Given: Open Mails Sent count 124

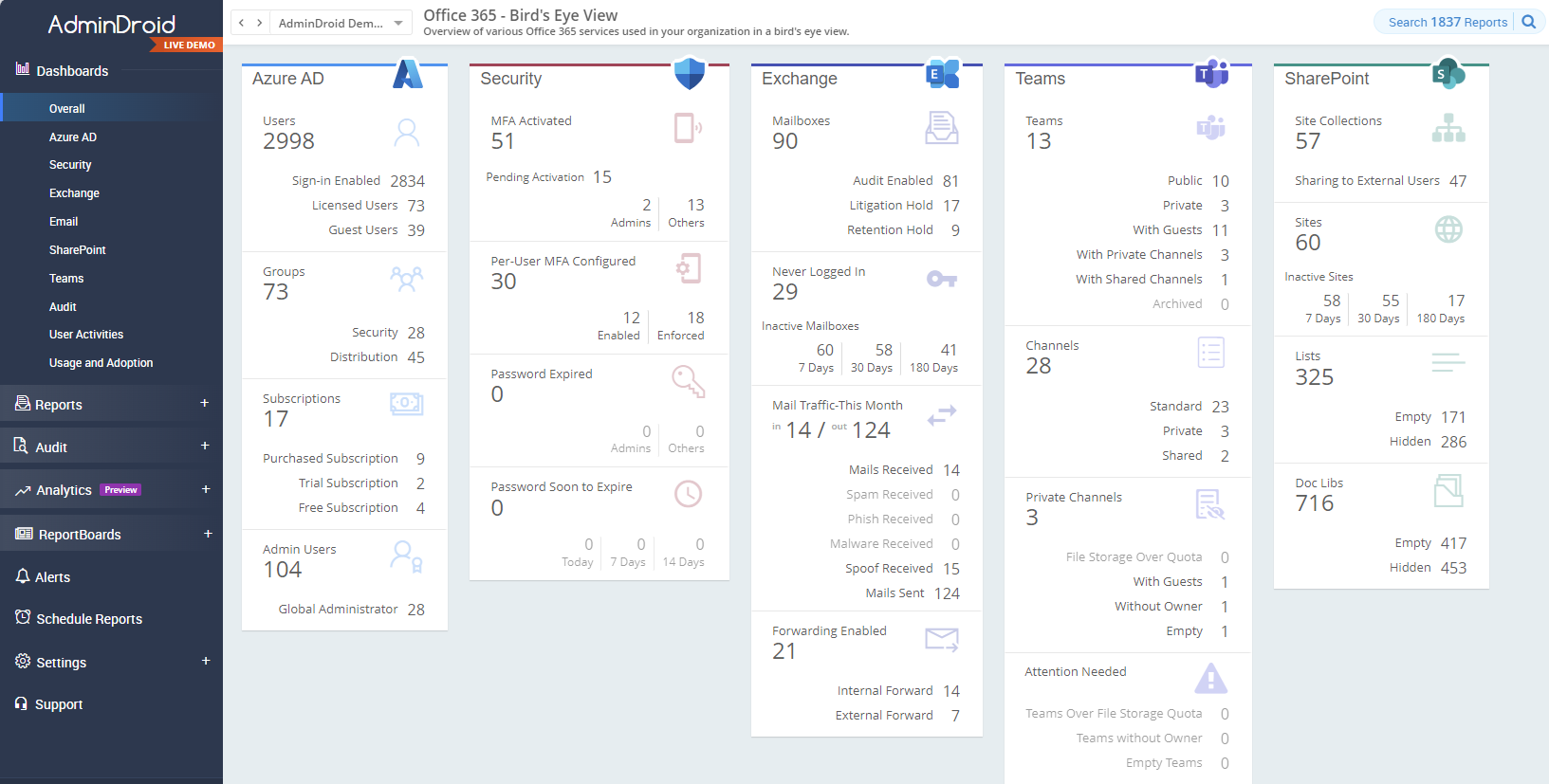Looking at the screenshot, I should 947,593.
